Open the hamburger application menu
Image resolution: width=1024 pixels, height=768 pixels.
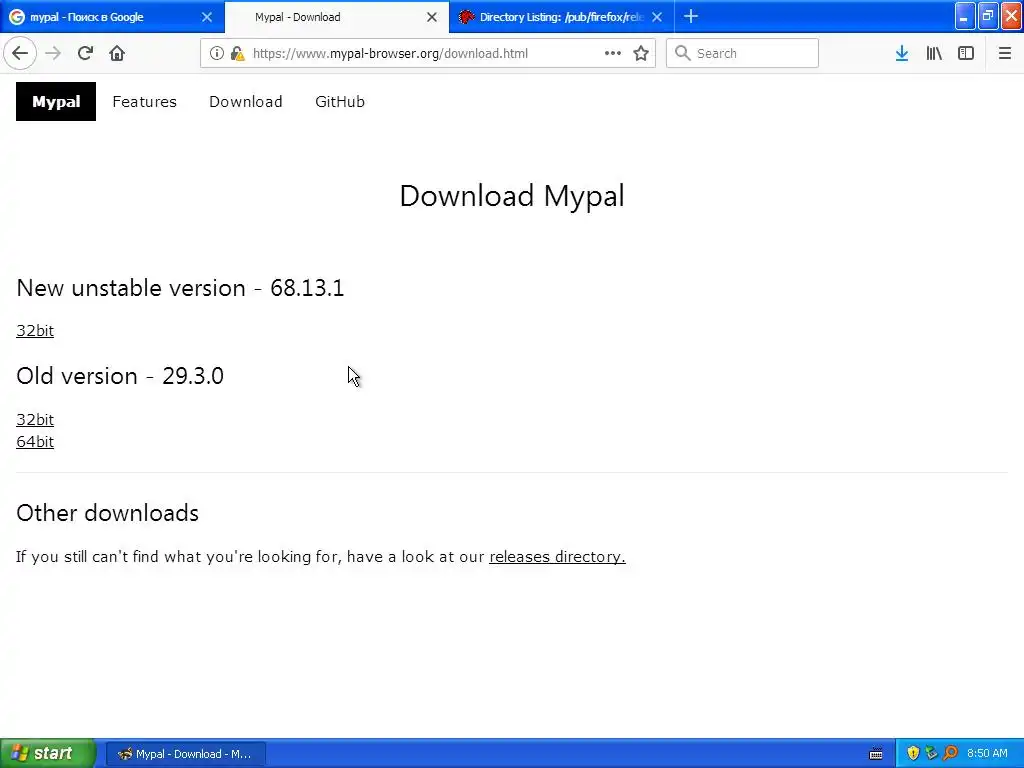point(1004,53)
